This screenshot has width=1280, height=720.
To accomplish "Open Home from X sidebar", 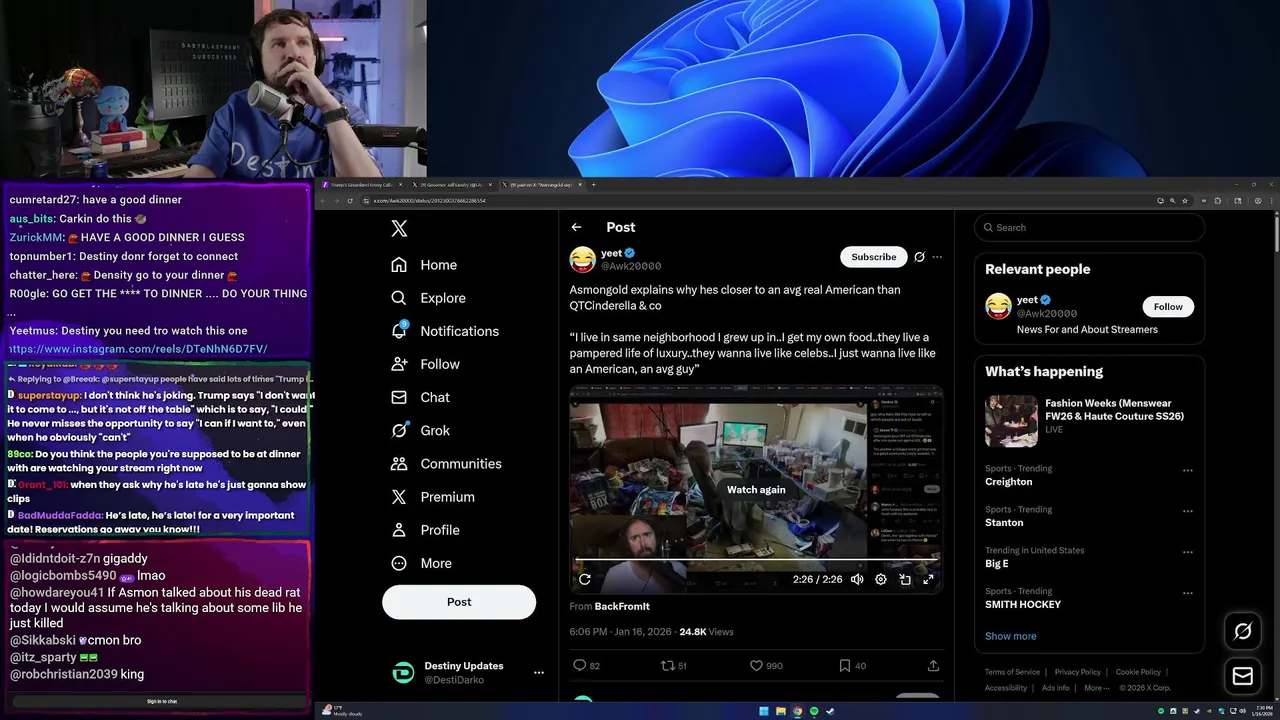I will click(x=424, y=265).
